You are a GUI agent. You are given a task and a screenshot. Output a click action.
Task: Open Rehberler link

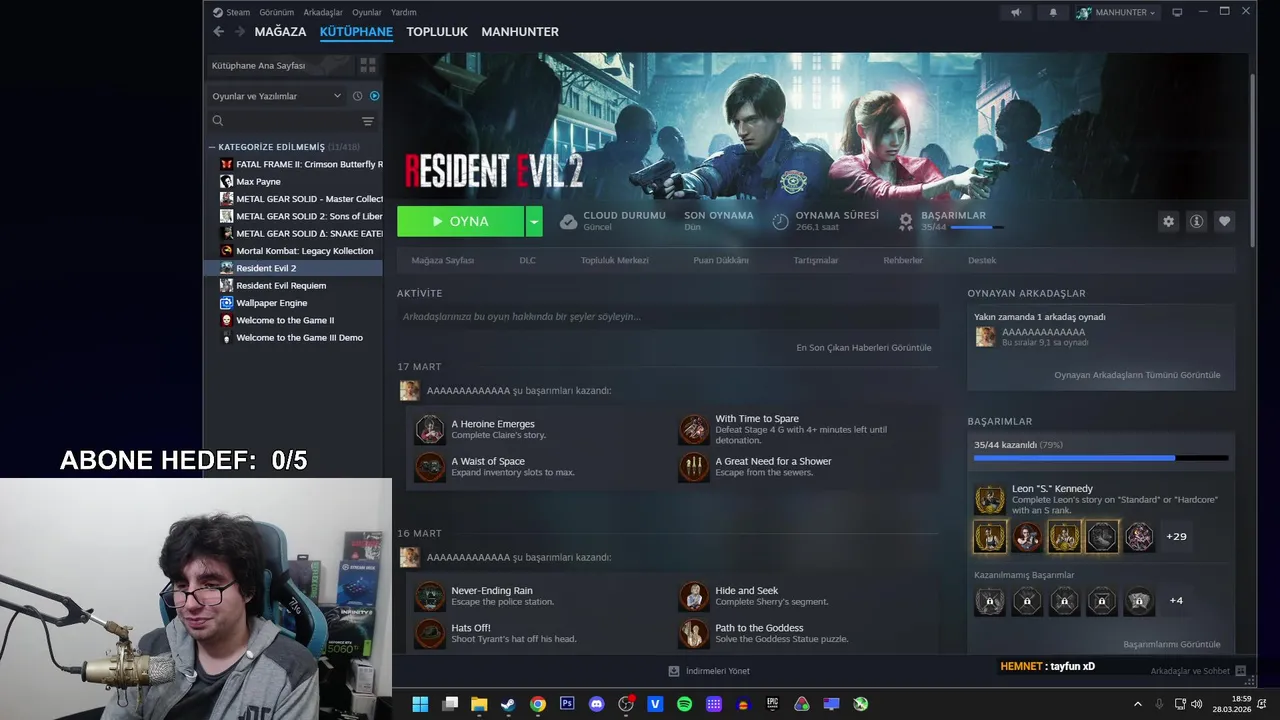[x=902, y=260]
